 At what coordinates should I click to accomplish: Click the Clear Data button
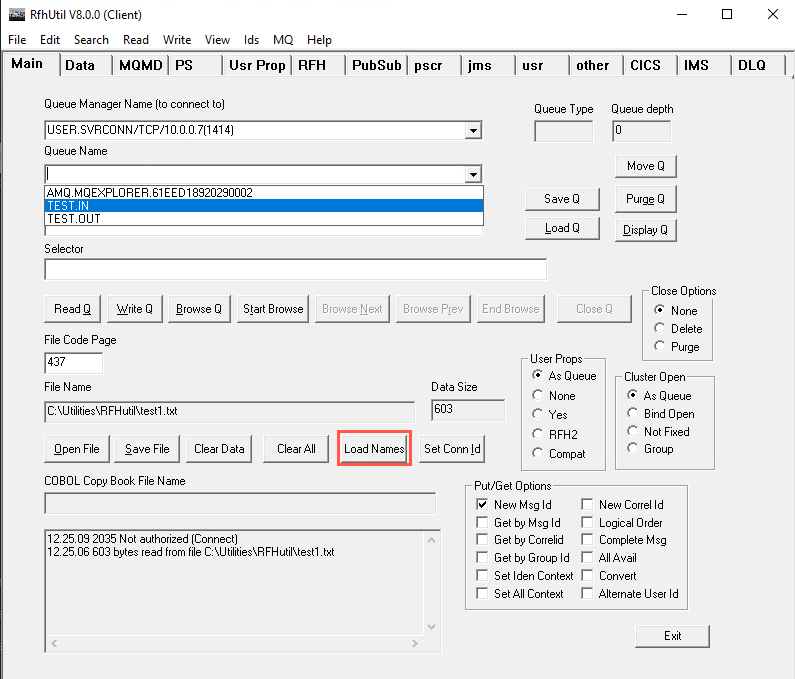(x=219, y=449)
